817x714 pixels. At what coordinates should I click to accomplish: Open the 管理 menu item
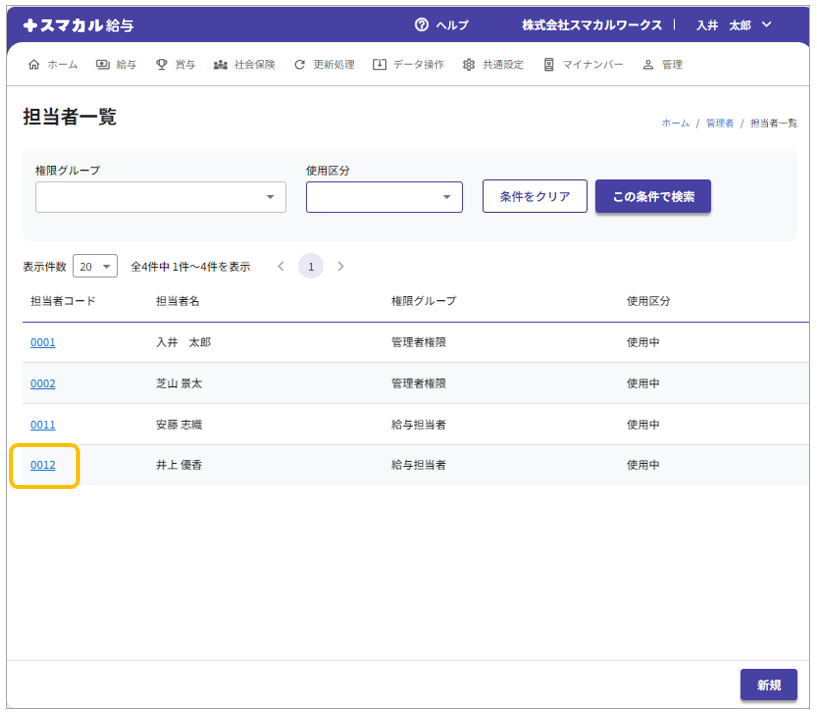662,65
